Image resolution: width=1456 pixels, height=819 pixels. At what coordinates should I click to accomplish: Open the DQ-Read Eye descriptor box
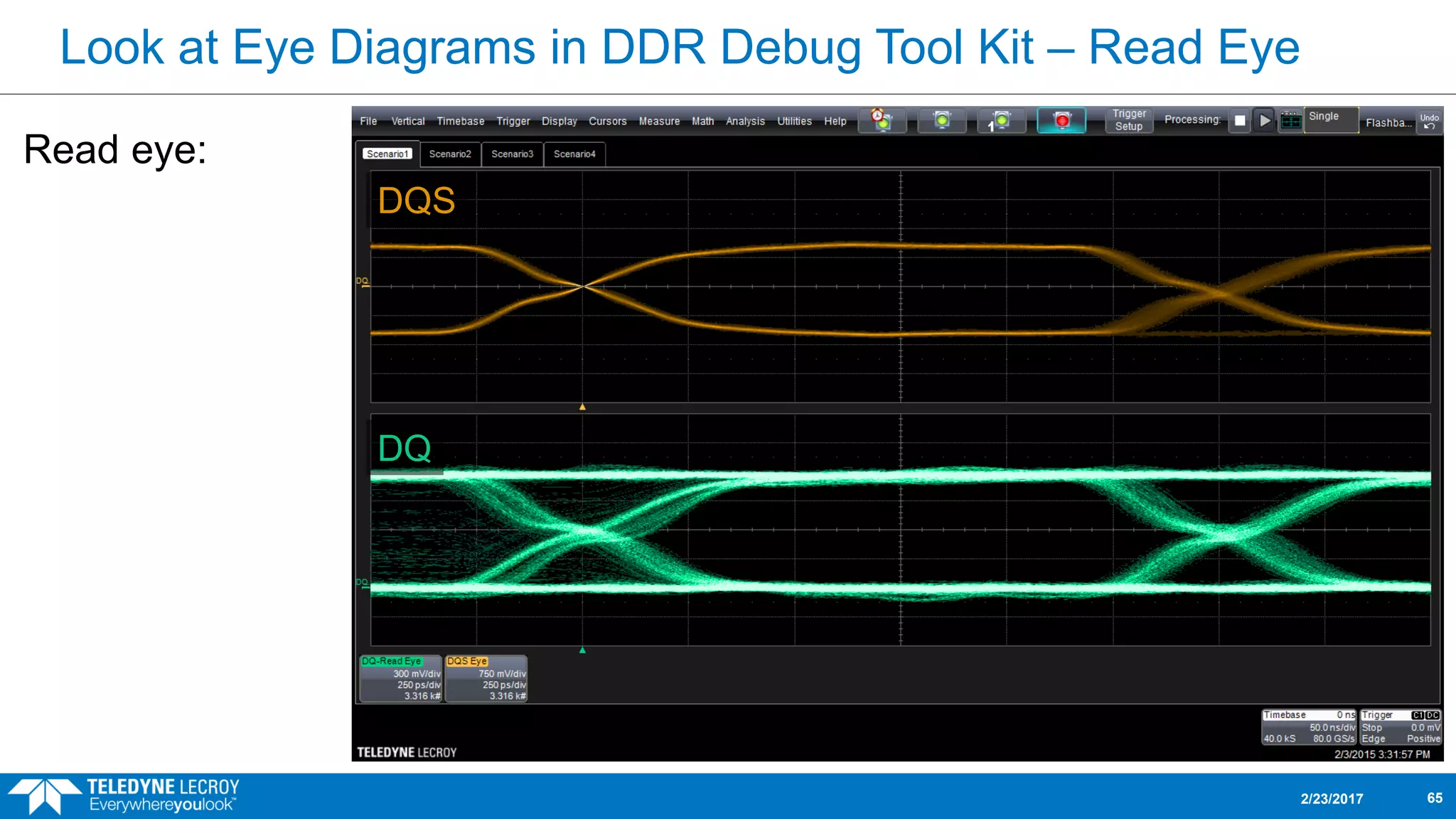click(x=401, y=678)
